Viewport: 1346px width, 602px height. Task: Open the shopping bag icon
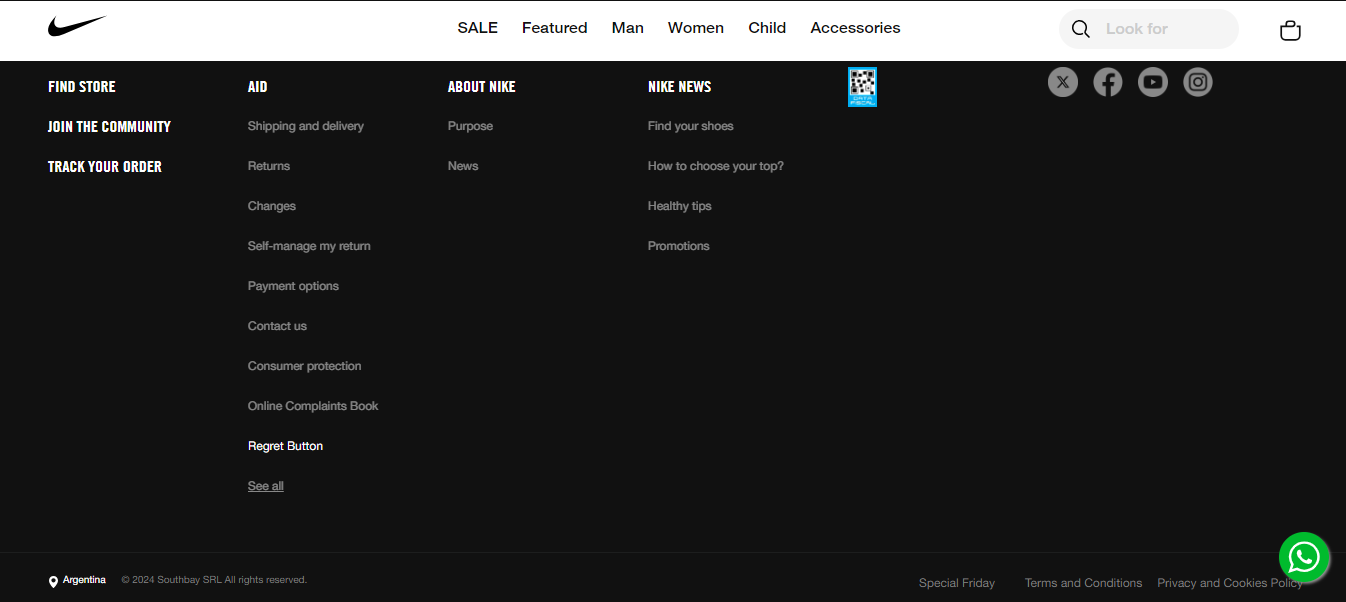(1290, 30)
